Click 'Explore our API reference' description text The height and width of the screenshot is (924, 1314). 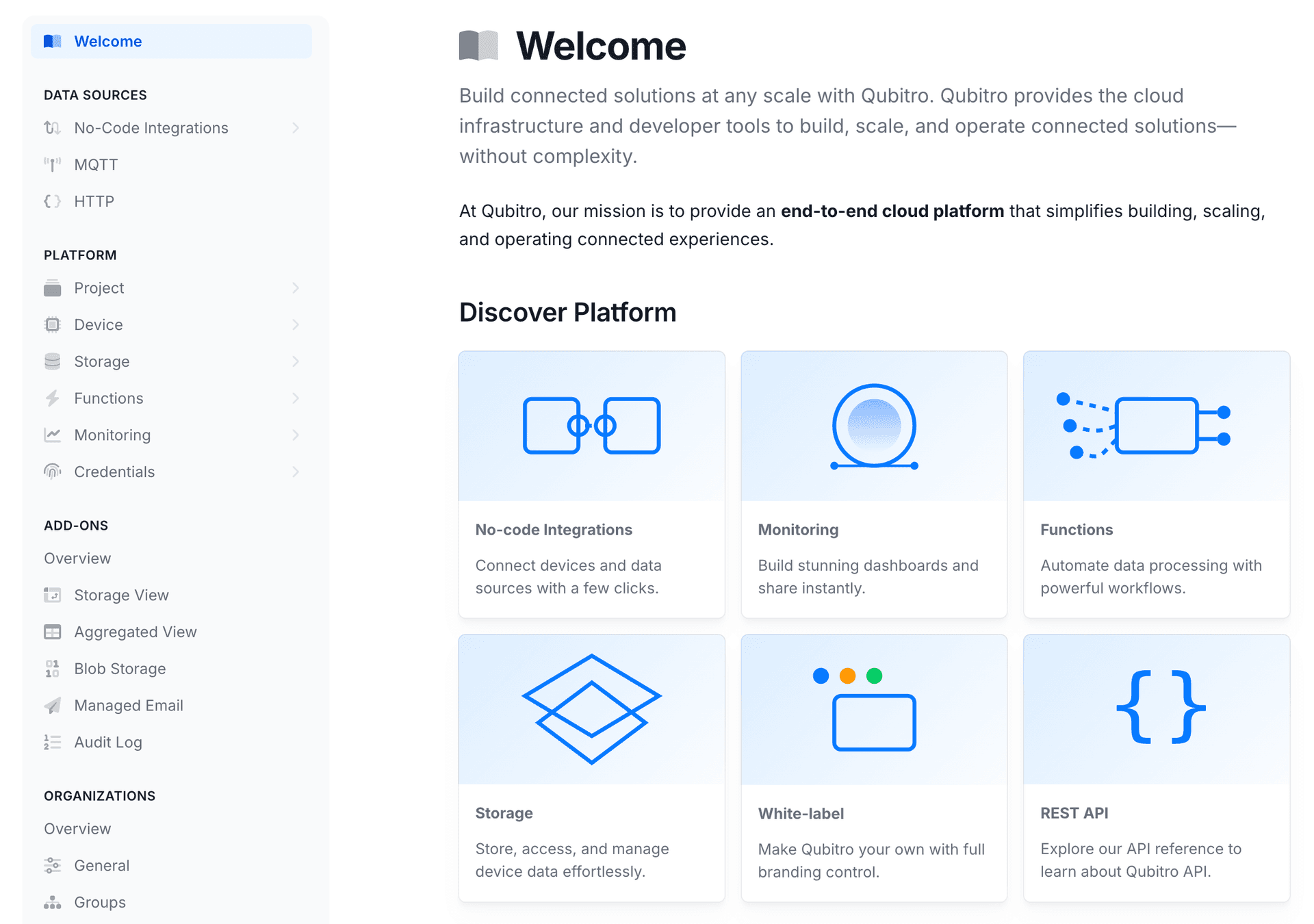(1140, 860)
